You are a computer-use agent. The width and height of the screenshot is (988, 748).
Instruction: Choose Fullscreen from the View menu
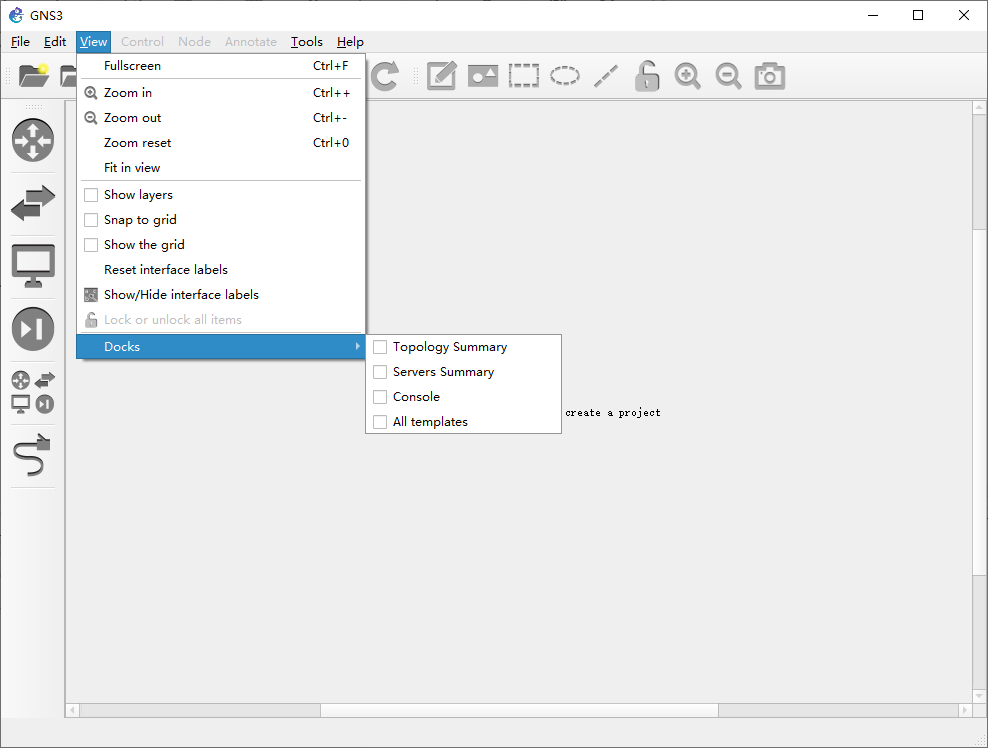coord(221,66)
